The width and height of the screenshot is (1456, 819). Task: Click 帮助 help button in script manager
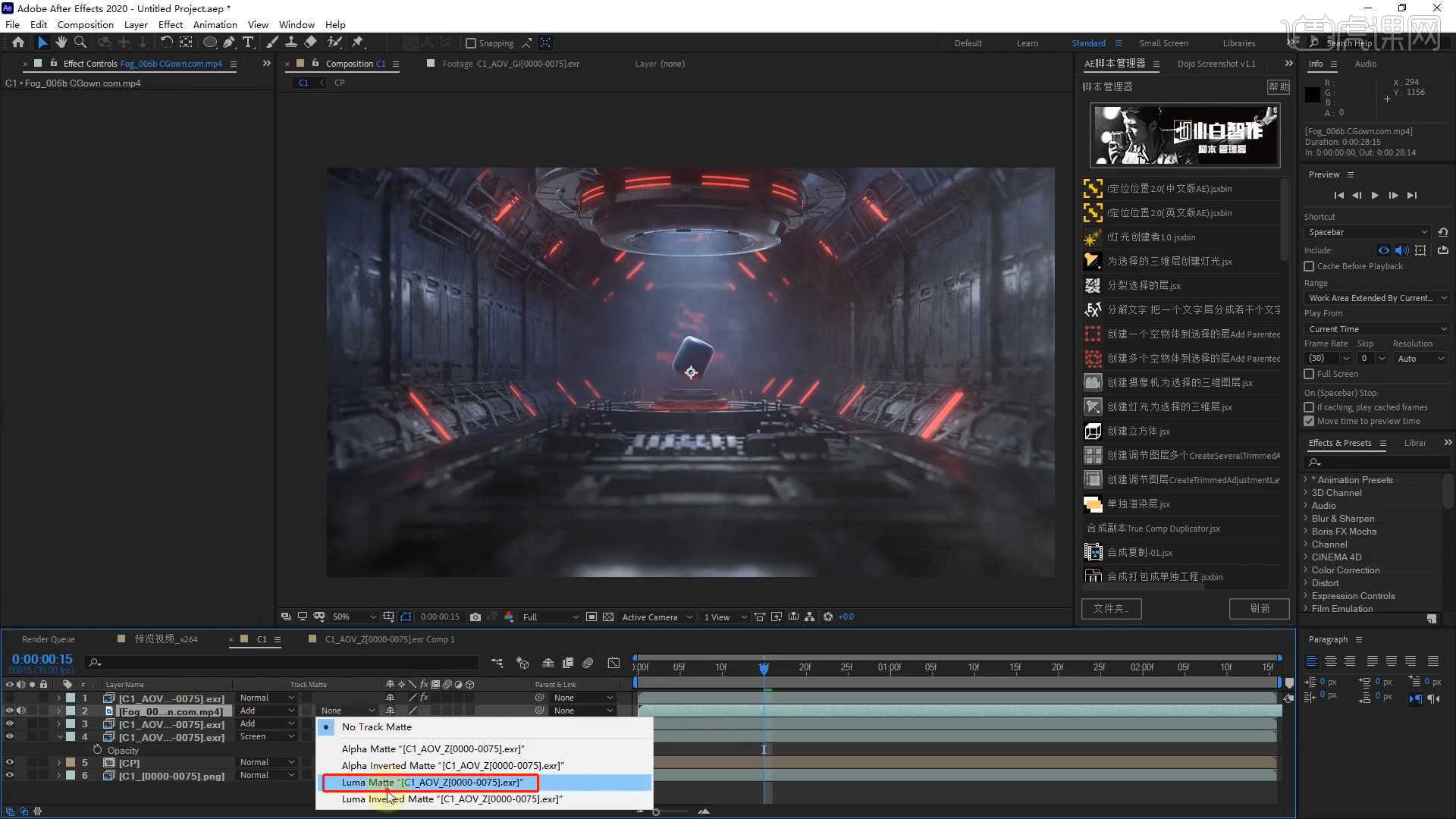coord(1279,86)
